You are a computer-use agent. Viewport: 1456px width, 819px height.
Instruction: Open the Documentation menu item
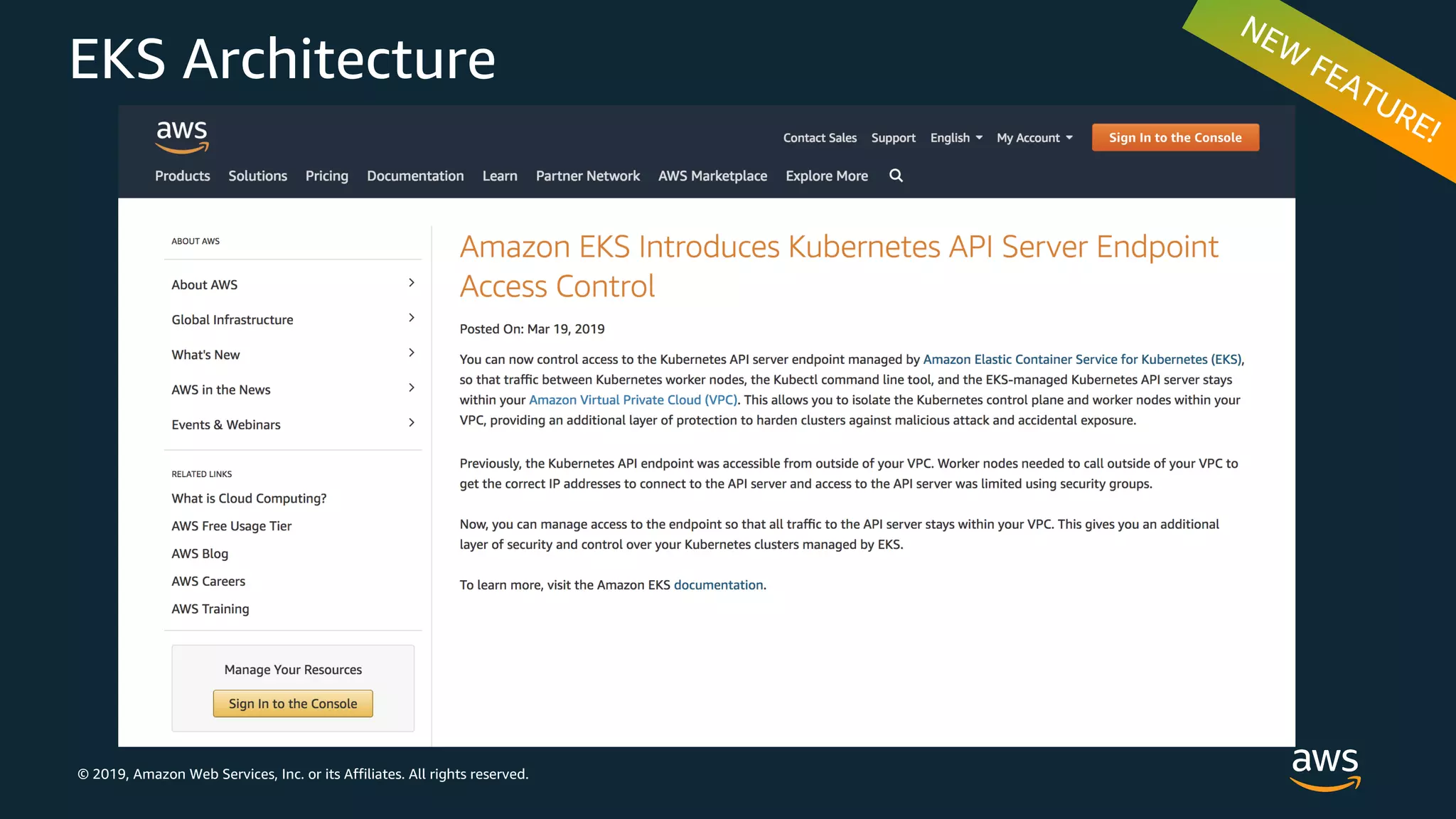click(415, 176)
